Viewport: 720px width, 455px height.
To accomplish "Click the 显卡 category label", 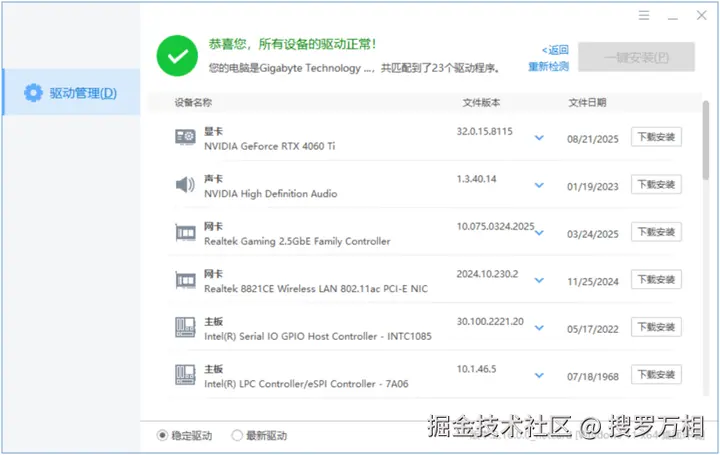I will pos(214,131).
